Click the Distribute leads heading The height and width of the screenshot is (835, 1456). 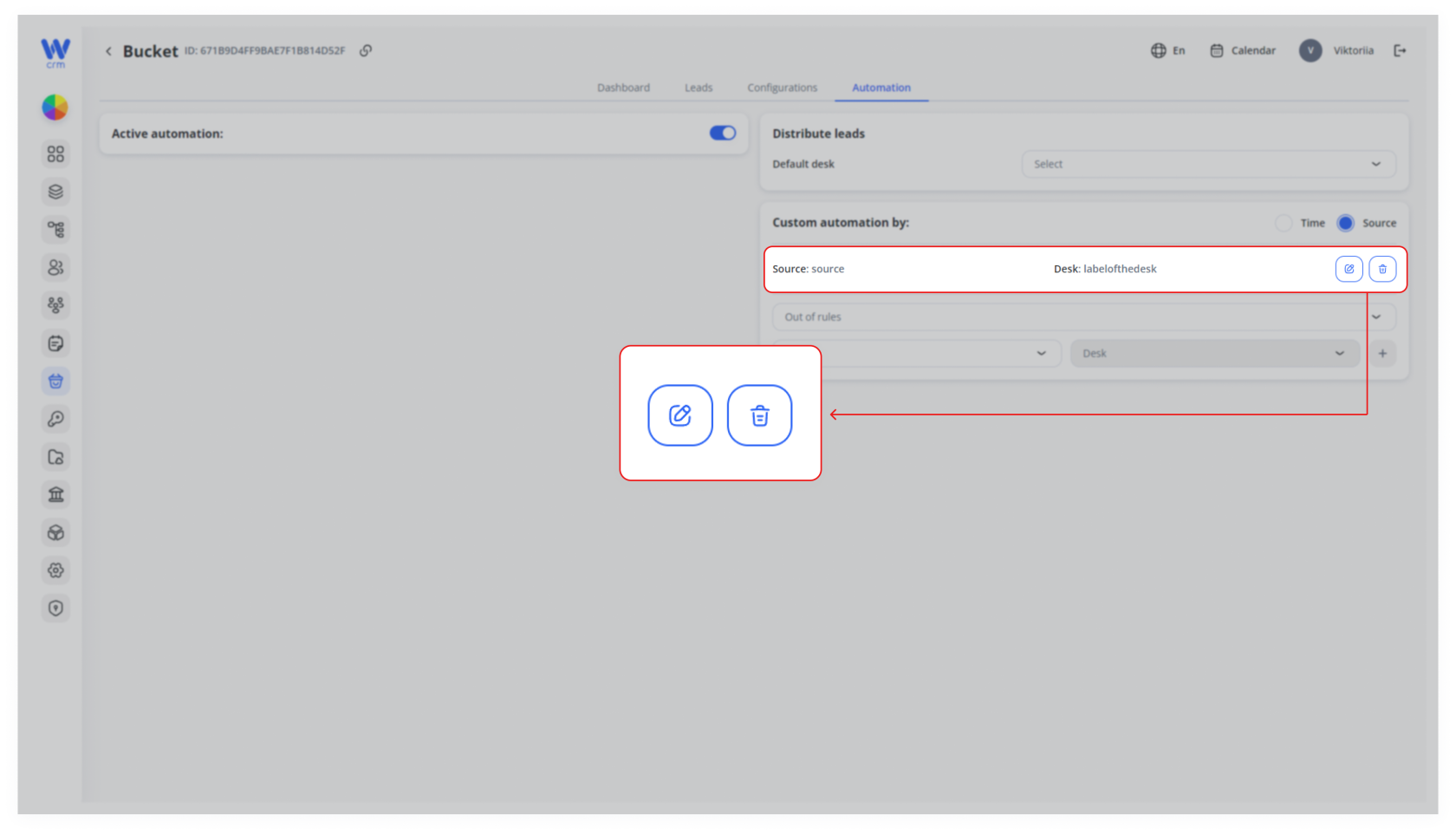tap(818, 134)
